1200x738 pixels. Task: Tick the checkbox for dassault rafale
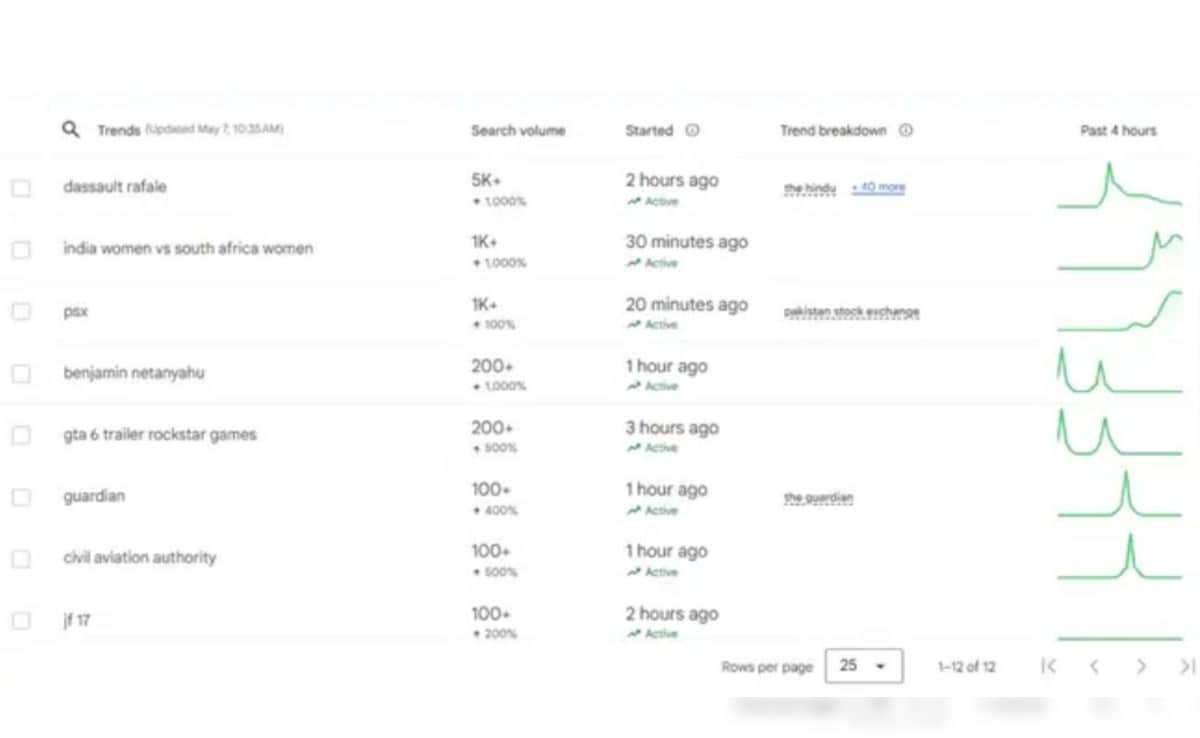tap(21, 188)
